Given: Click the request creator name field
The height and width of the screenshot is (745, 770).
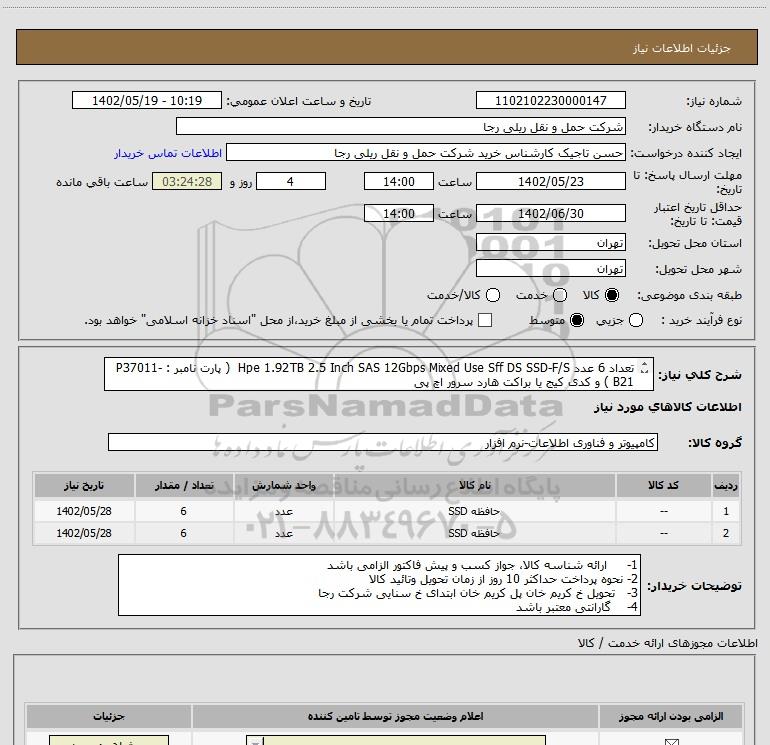Looking at the screenshot, I should click(426, 152).
